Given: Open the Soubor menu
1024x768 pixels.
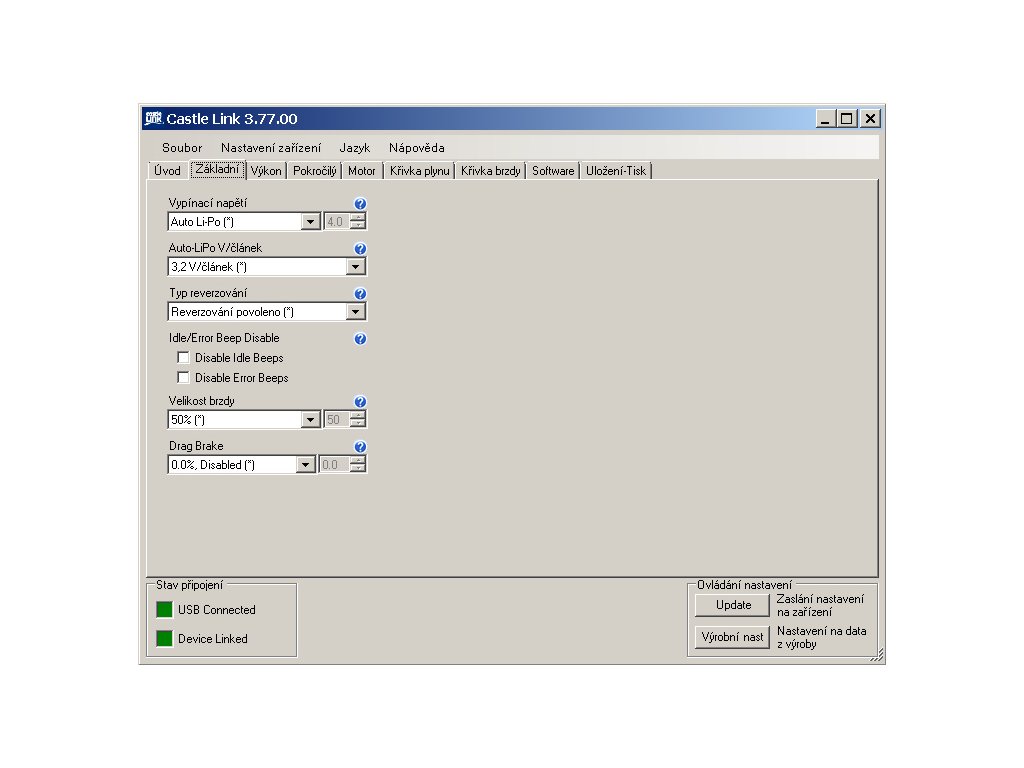Looking at the screenshot, I should pos(182,148).
